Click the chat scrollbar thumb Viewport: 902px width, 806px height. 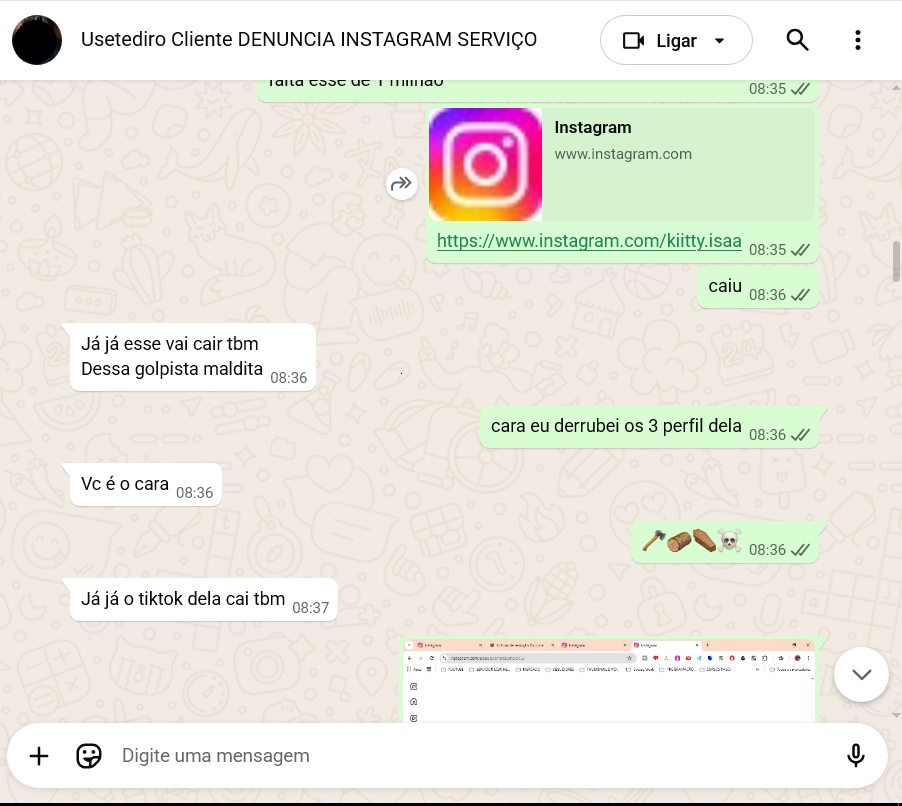coord(896,262)
